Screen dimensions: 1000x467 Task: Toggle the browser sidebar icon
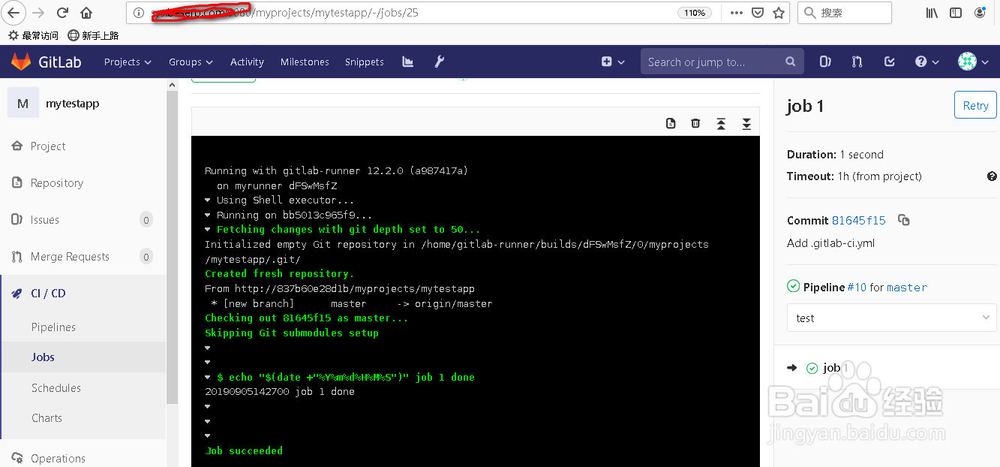click(955, 12)
